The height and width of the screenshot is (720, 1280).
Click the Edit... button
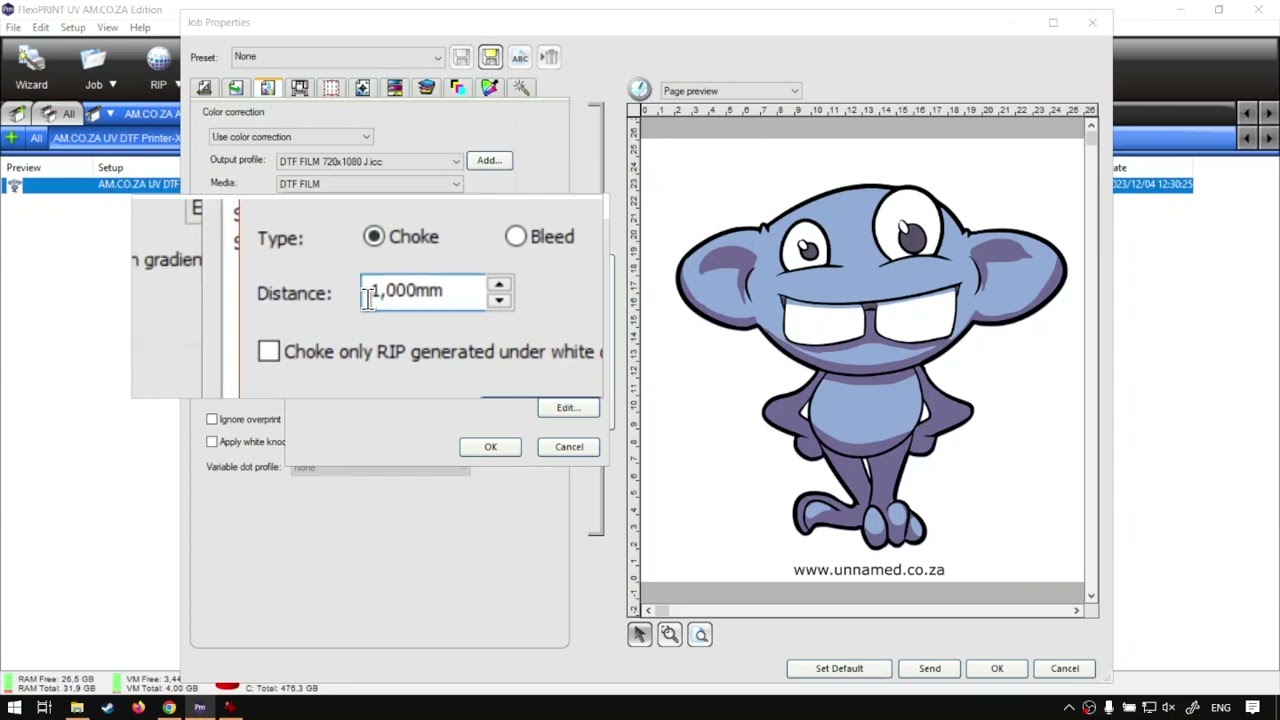point(568,408)
